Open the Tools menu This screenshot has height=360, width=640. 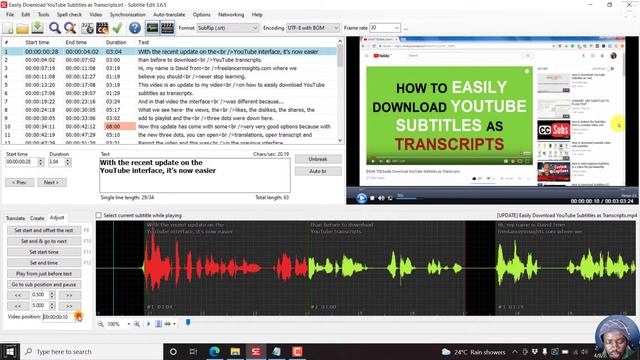[43, 14]
